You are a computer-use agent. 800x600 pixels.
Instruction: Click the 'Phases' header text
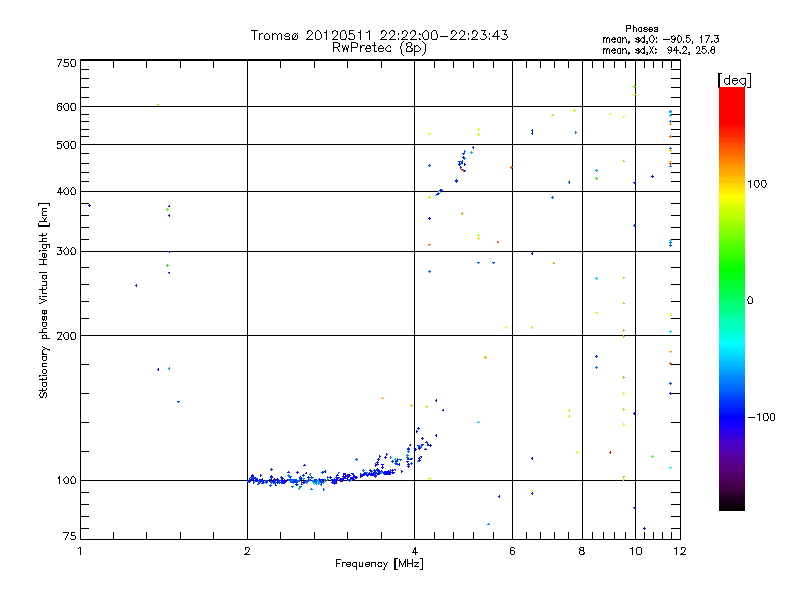(641, 29)
